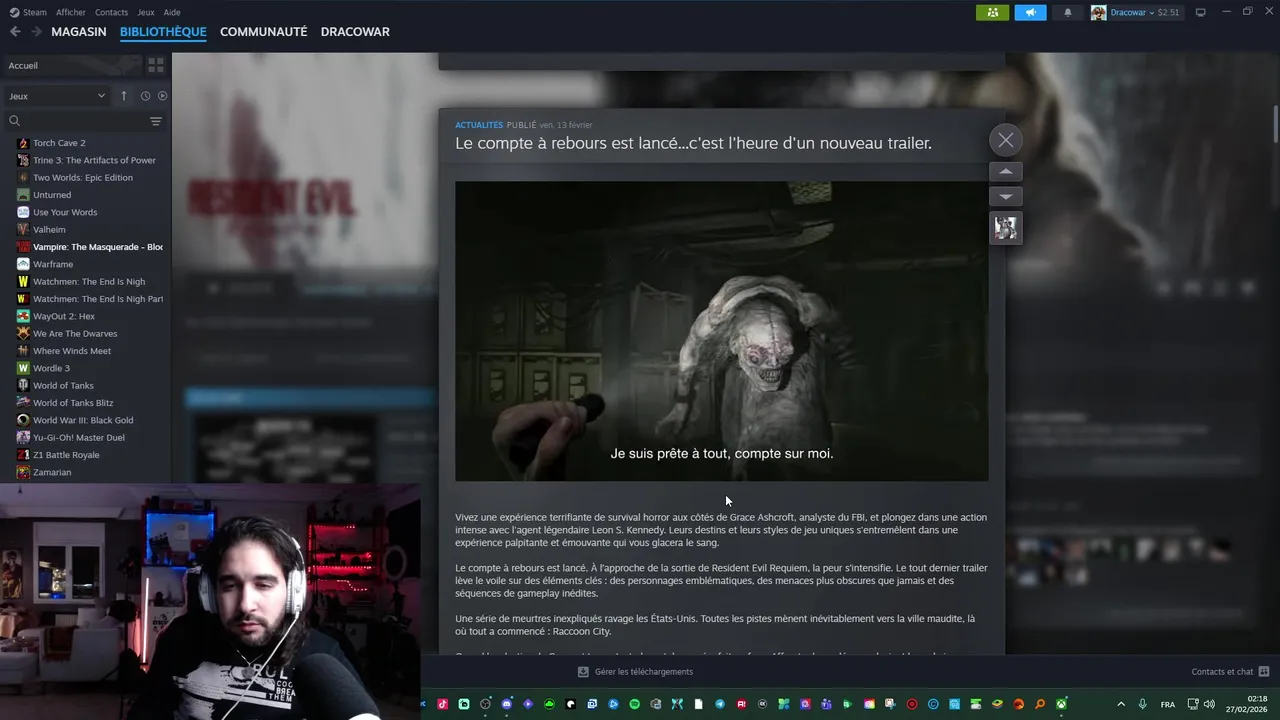Toggle sort order up-arrow icon
Image resolution: width=1280 pixels, height=720 pixels.
coord(124,96)
